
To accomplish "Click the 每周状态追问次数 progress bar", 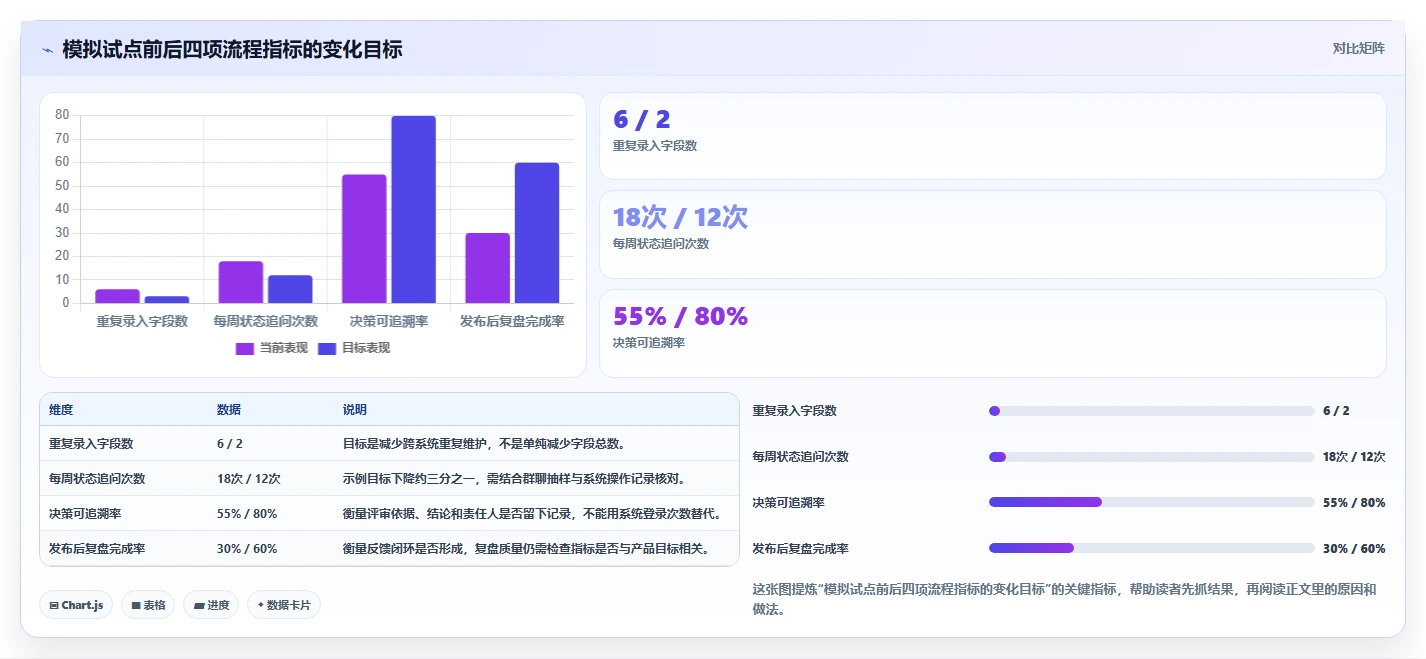I will click(1151, 457).
